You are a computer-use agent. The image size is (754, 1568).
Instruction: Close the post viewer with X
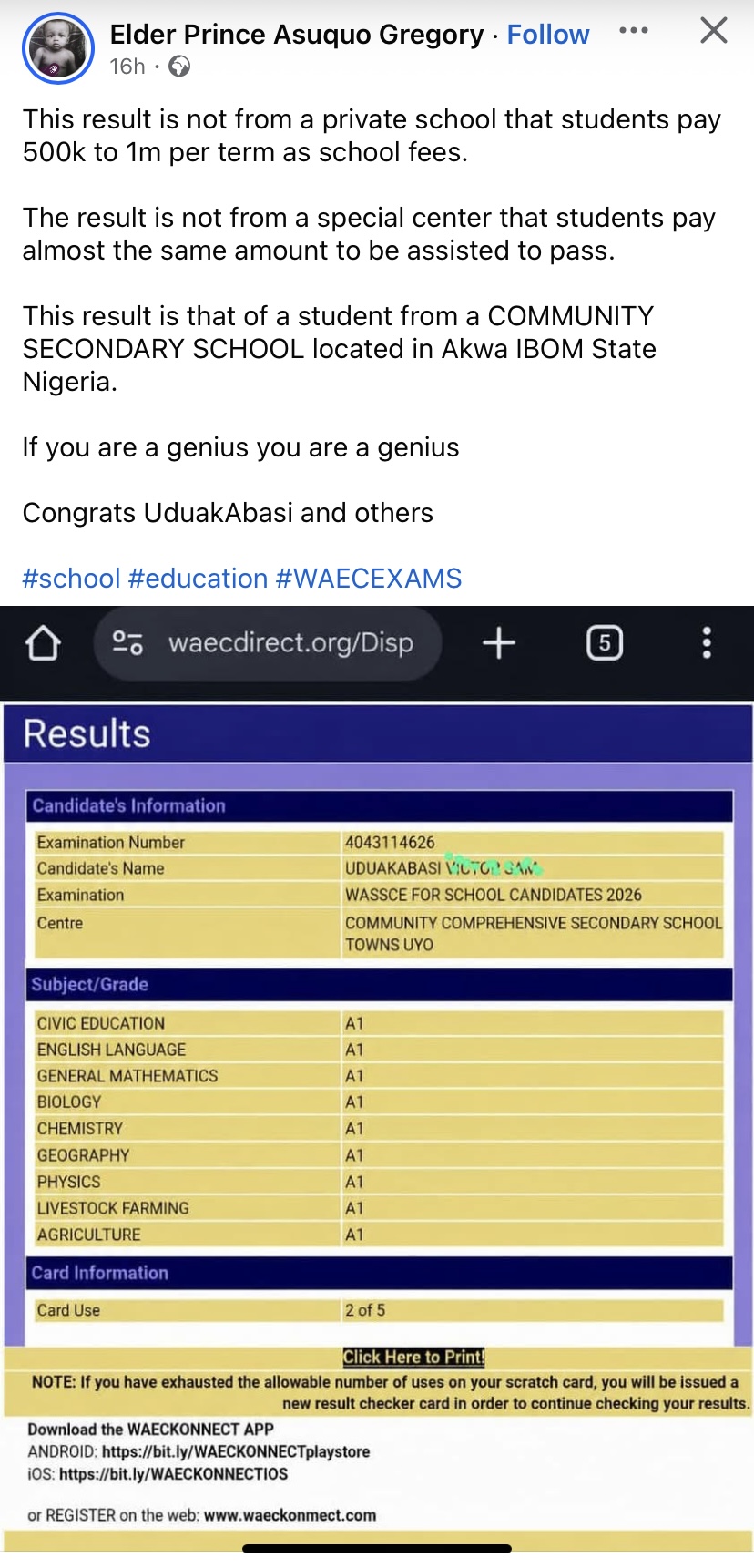713,31
